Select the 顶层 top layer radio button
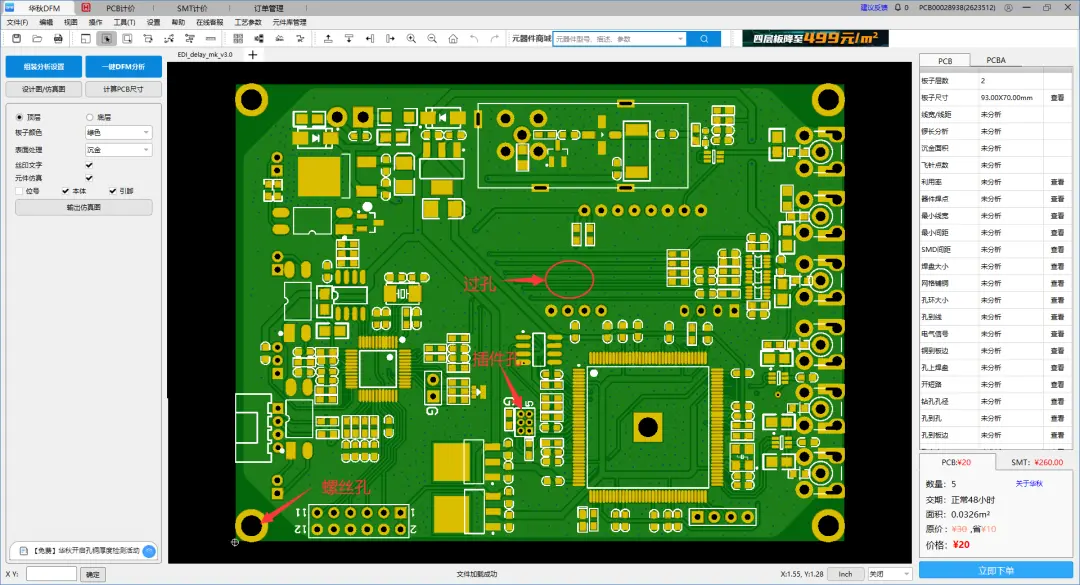Screen dimensions: 1080x585 pyautogui.click(x=19, y=117)
